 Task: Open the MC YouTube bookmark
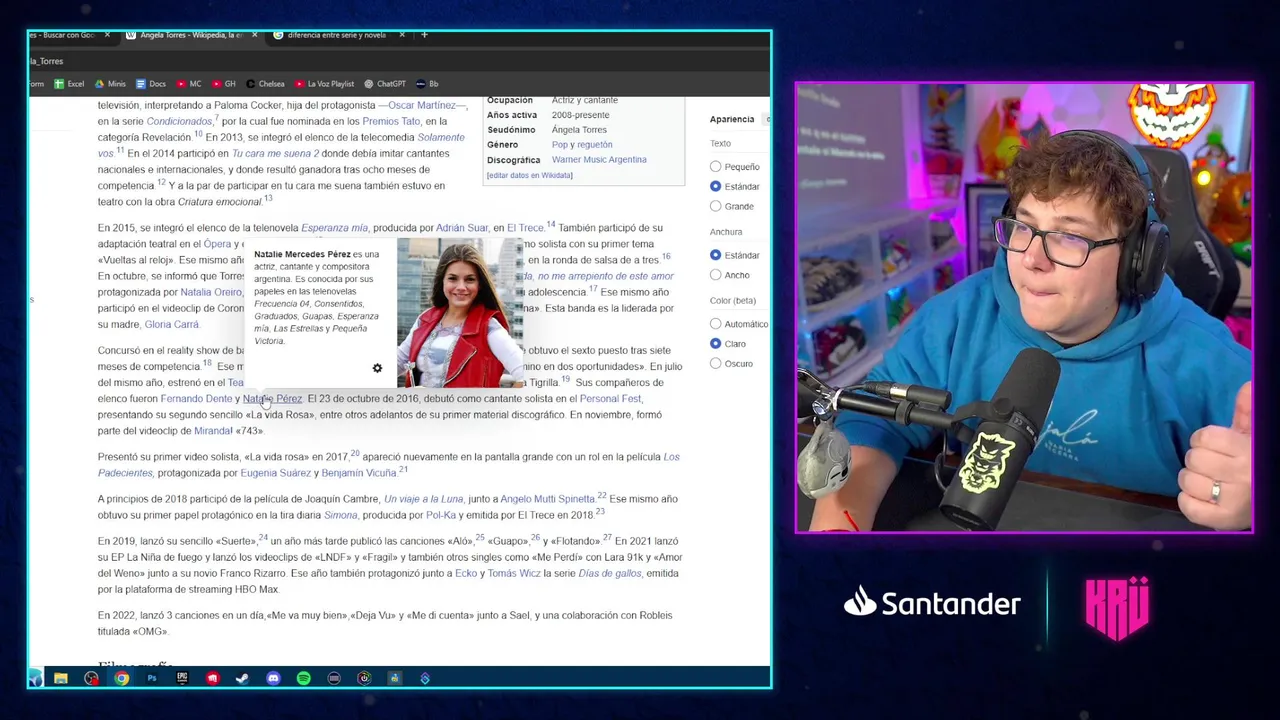pos(189,84)
